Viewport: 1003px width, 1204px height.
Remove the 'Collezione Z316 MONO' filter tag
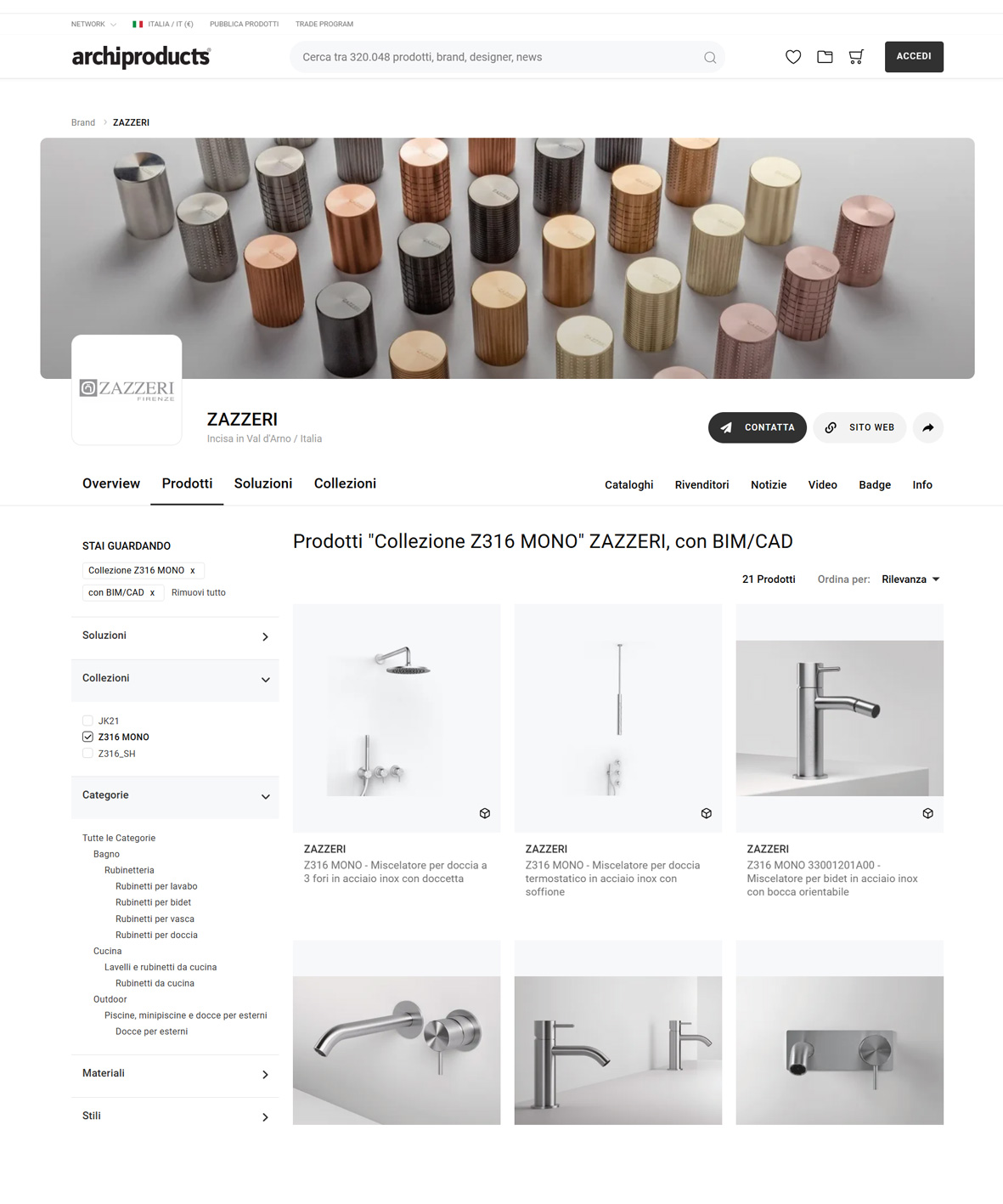click(193, 571)
